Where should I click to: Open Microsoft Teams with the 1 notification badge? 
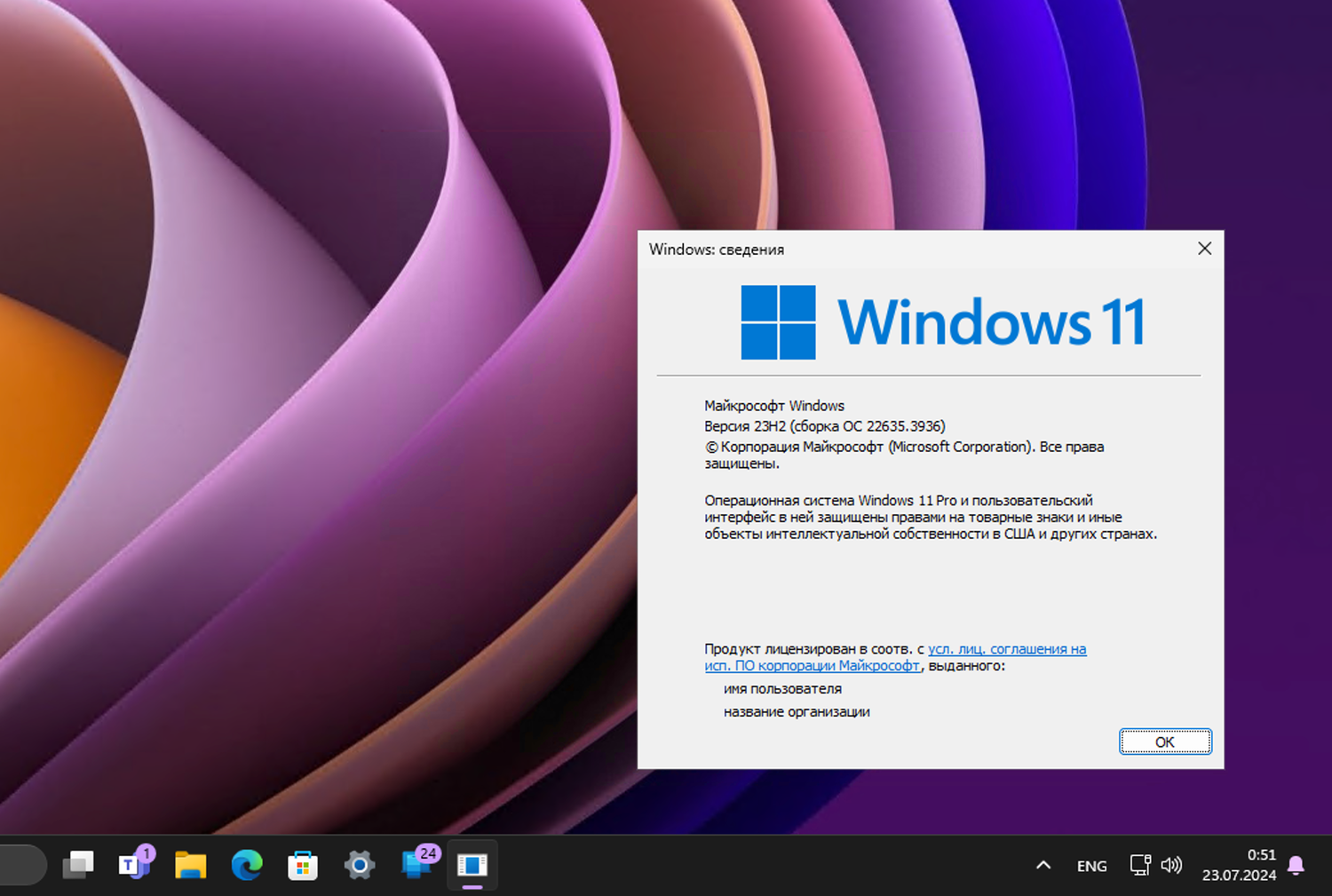133,866
